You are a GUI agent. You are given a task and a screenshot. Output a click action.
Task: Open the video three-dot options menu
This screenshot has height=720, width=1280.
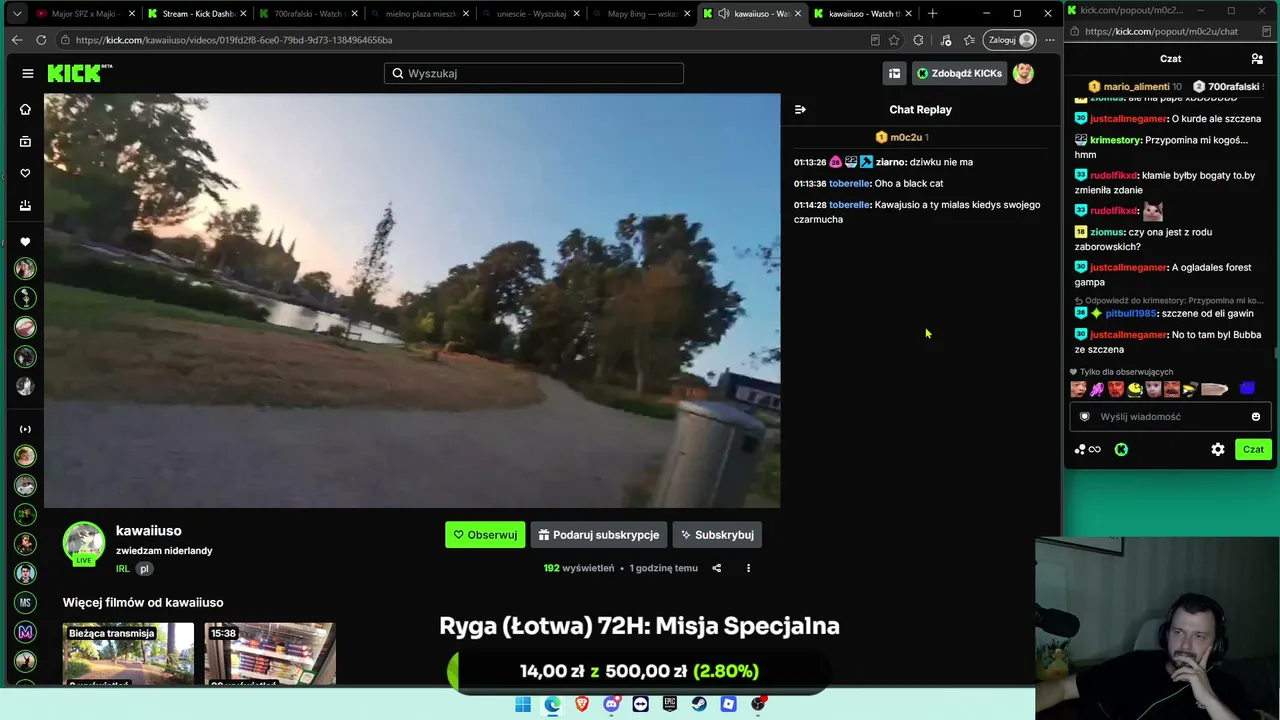point(748,568)
